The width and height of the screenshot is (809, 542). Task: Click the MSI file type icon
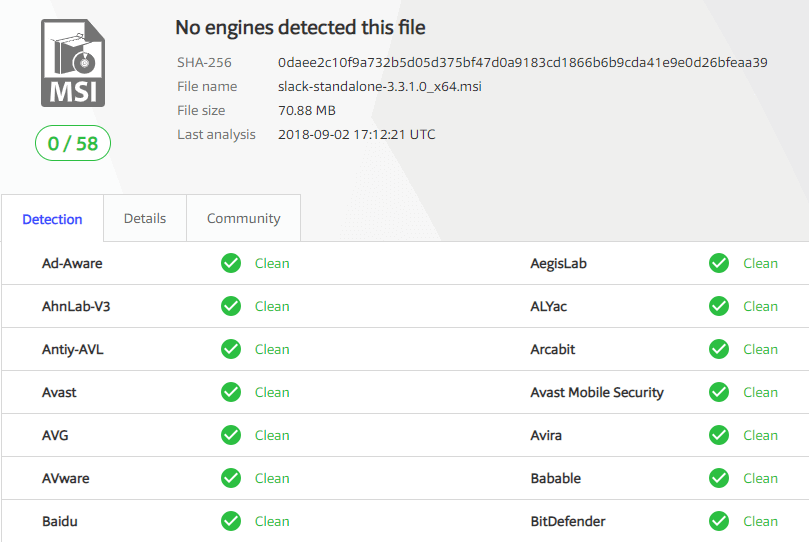(x=73, y=63)
